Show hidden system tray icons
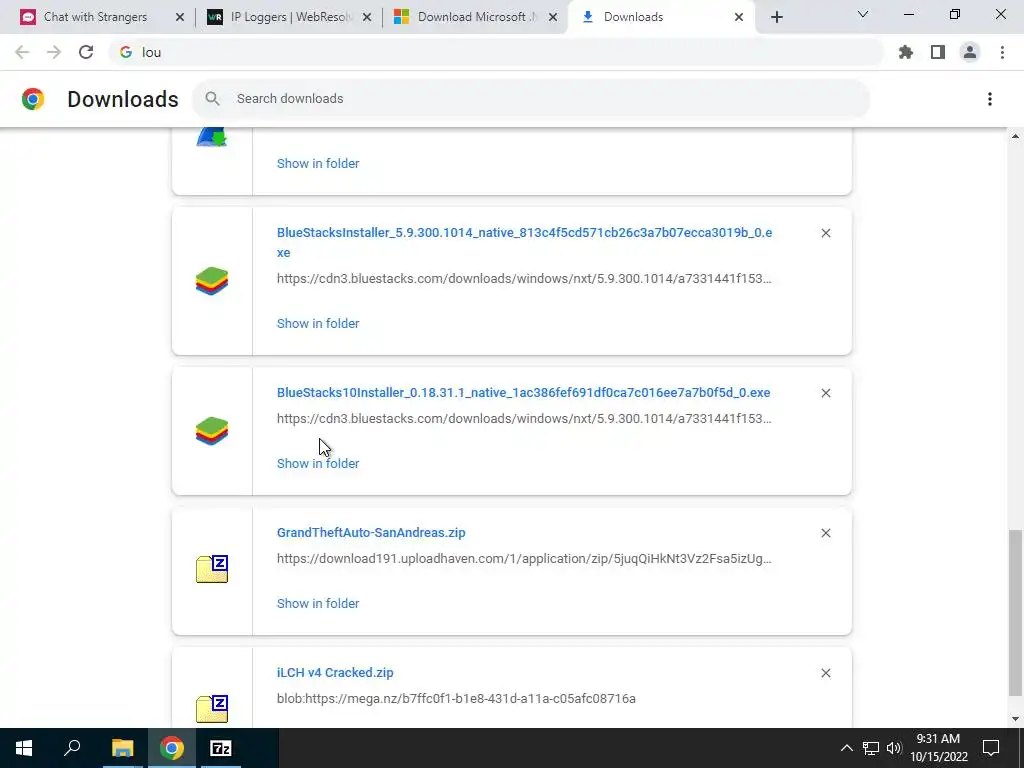Screen dimensions: 1024x768 click(846, 748)
